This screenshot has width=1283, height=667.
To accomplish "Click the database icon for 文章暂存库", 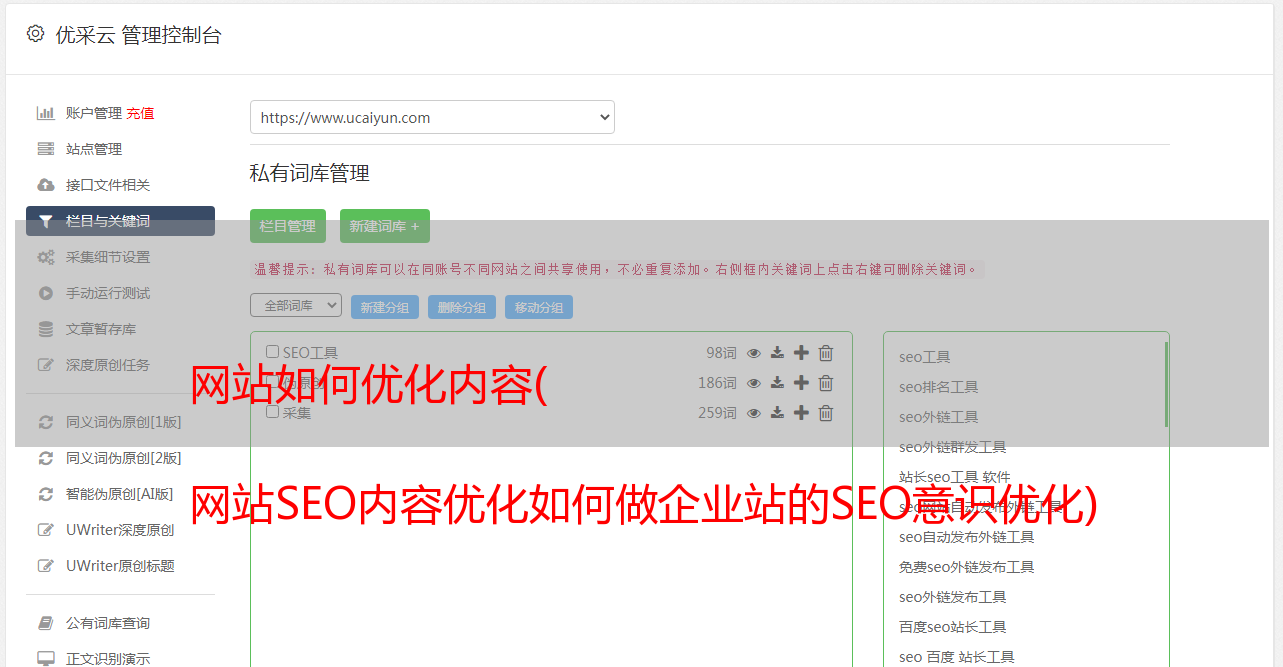I will (46, 329).
